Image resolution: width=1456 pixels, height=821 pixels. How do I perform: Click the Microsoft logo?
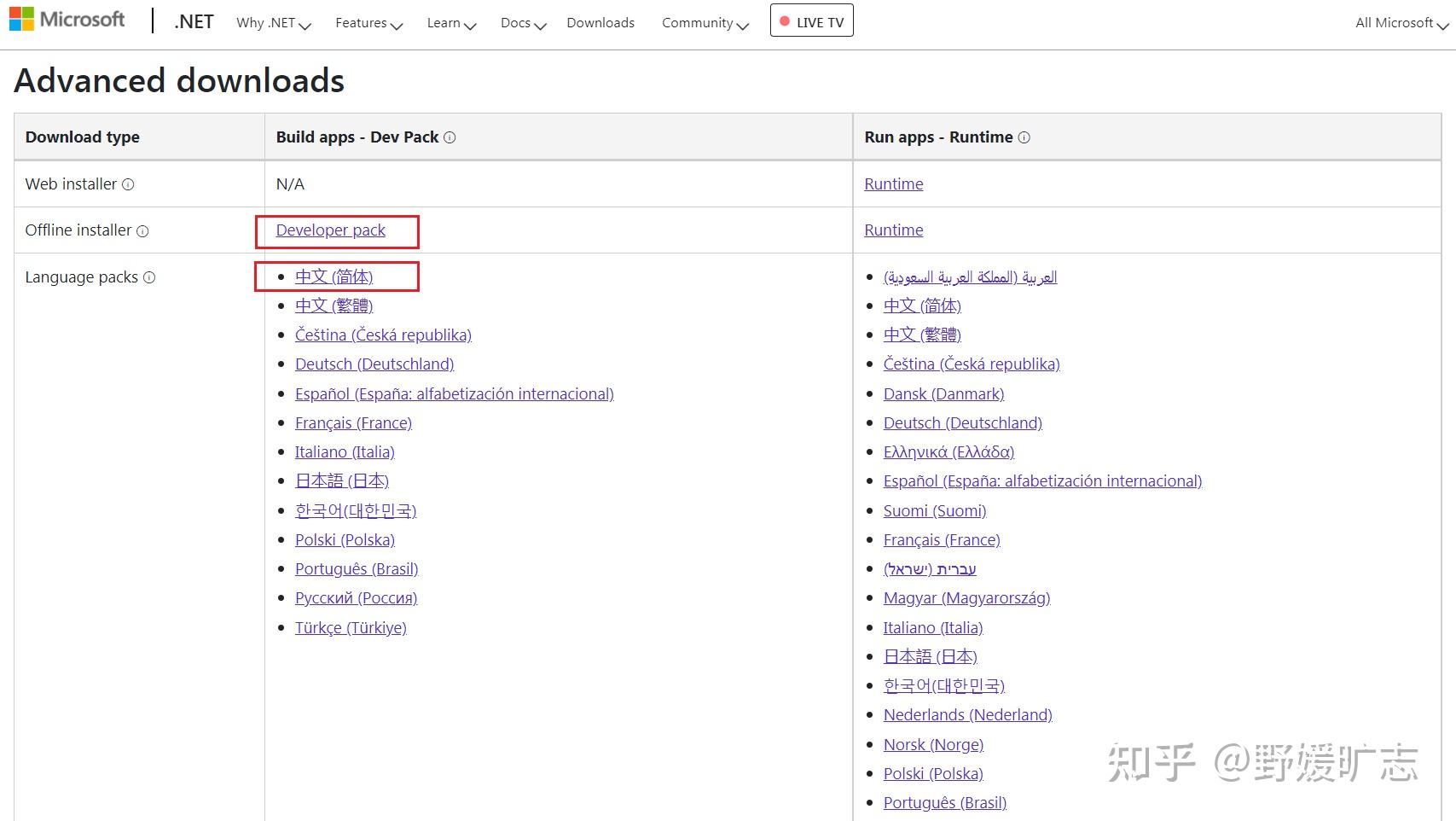pos(67,20)
